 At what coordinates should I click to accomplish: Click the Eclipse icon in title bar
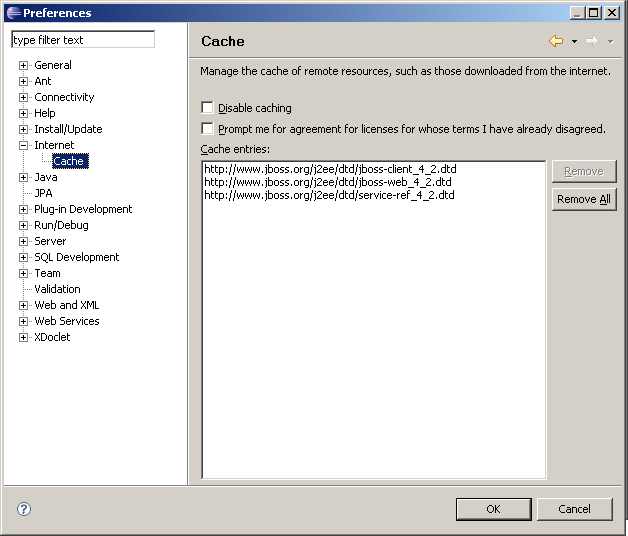pyautogui.click(x=14, y=13)
